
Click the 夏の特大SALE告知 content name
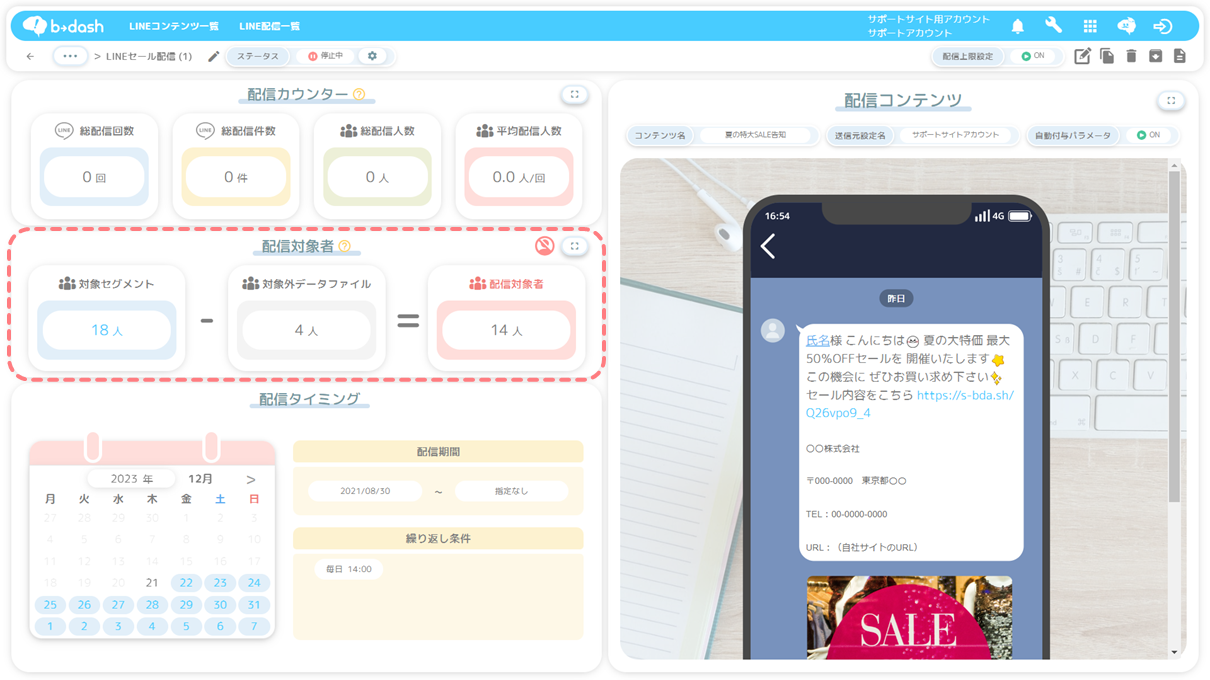tap(755, 135)
